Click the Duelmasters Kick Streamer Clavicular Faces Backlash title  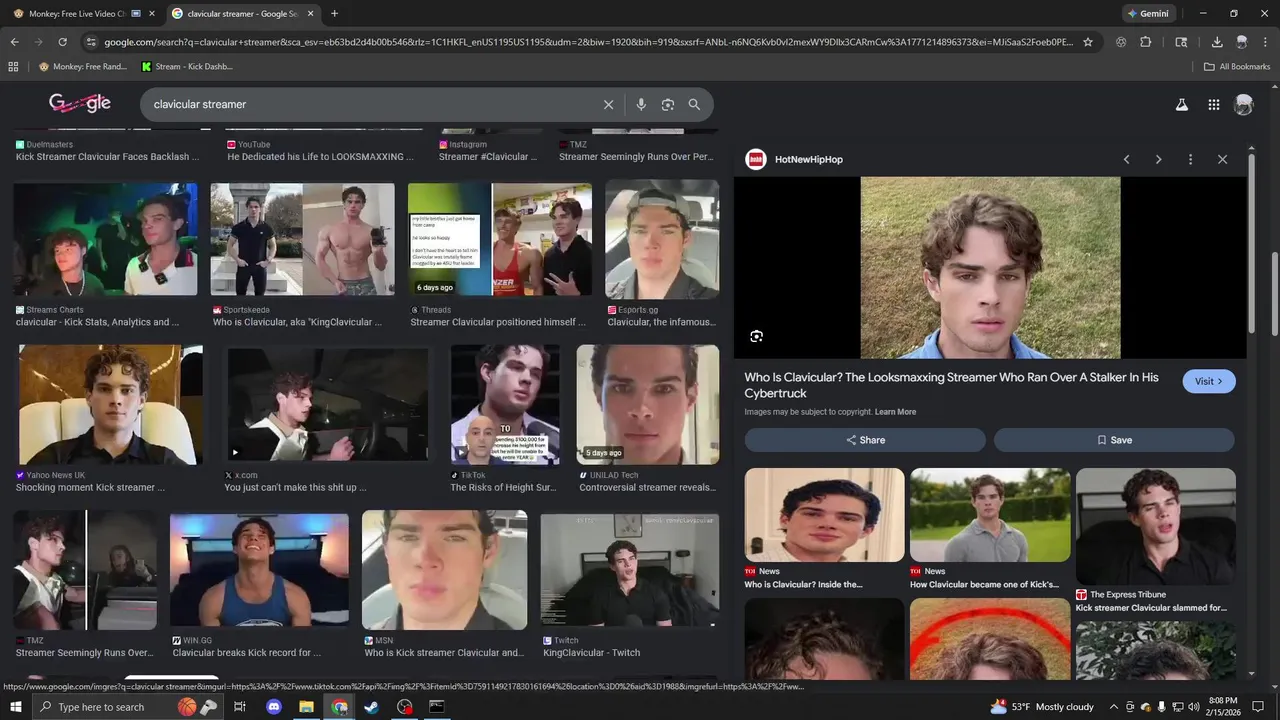107,157
